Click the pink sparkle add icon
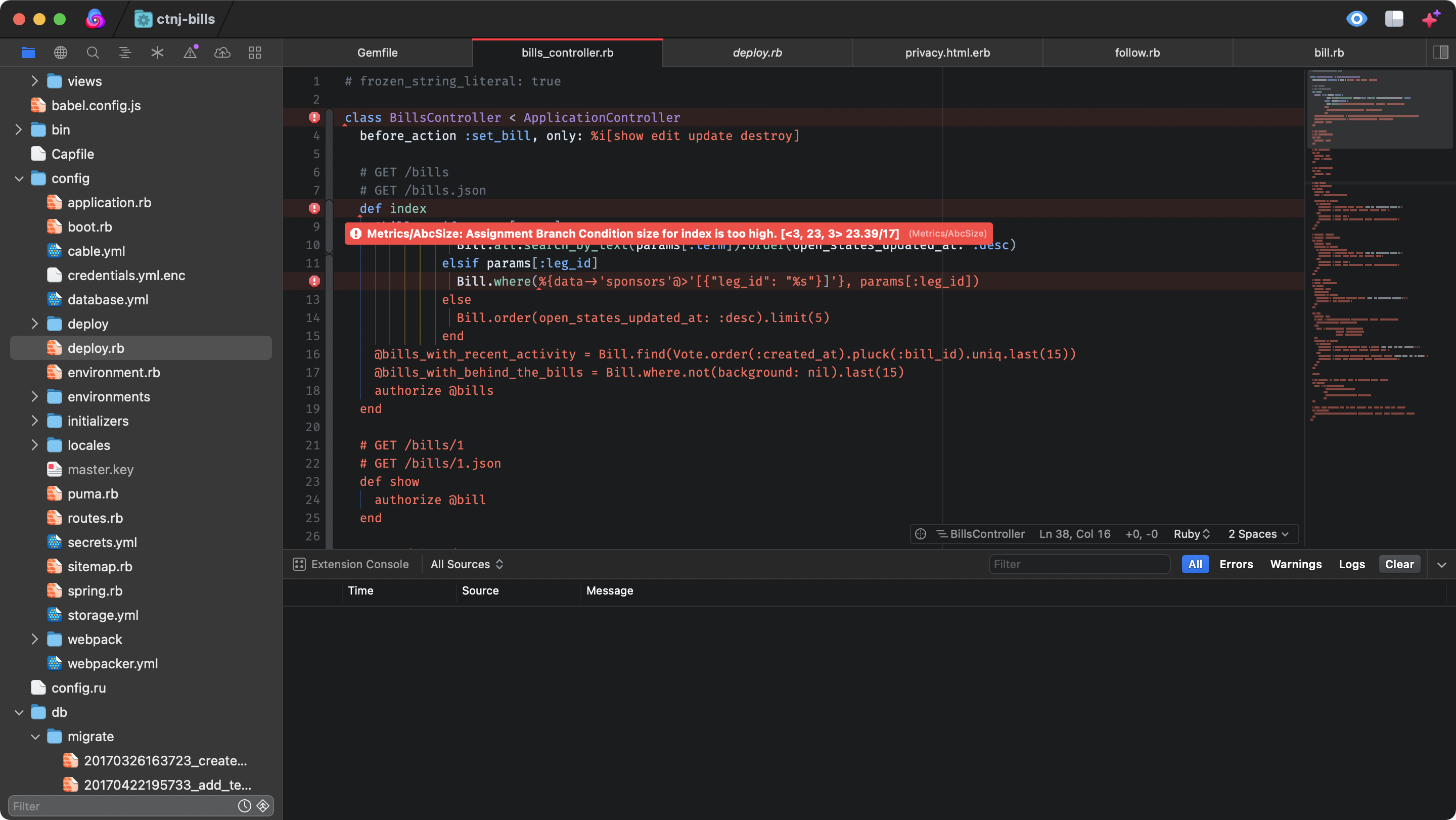 [1431, 19]
